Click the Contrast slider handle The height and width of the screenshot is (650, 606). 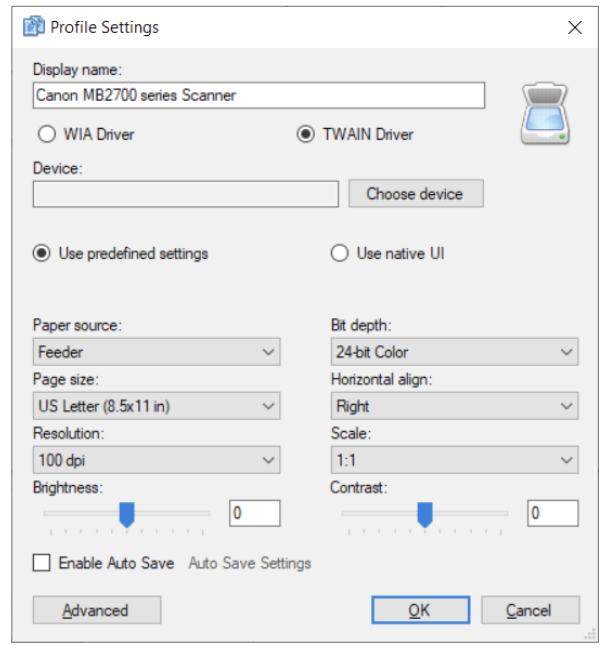click(425, 514)
